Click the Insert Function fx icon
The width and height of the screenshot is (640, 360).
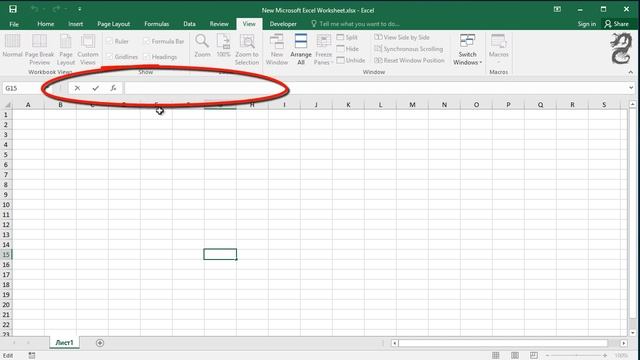[113, 88]
